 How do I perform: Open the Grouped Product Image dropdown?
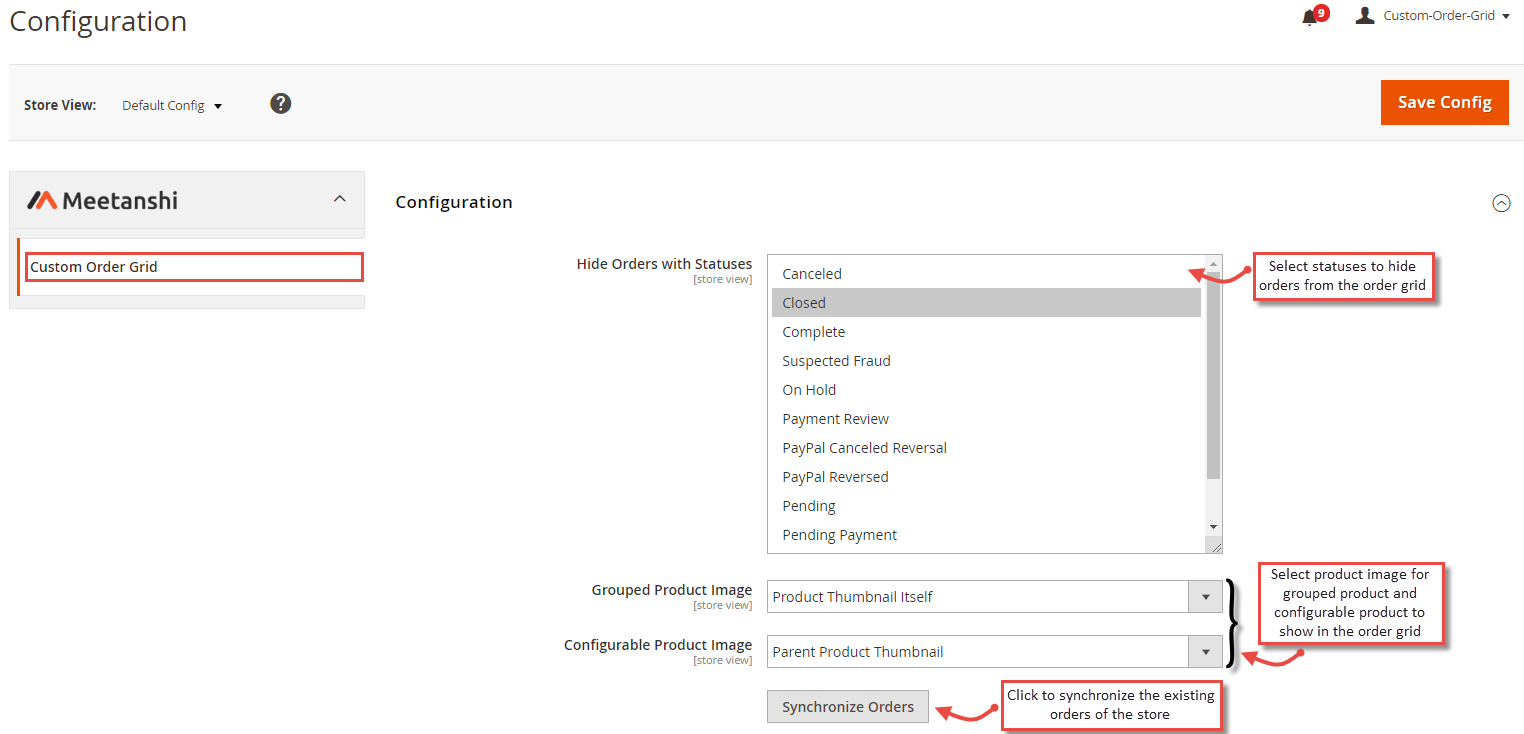click(x=1205, y=596)
